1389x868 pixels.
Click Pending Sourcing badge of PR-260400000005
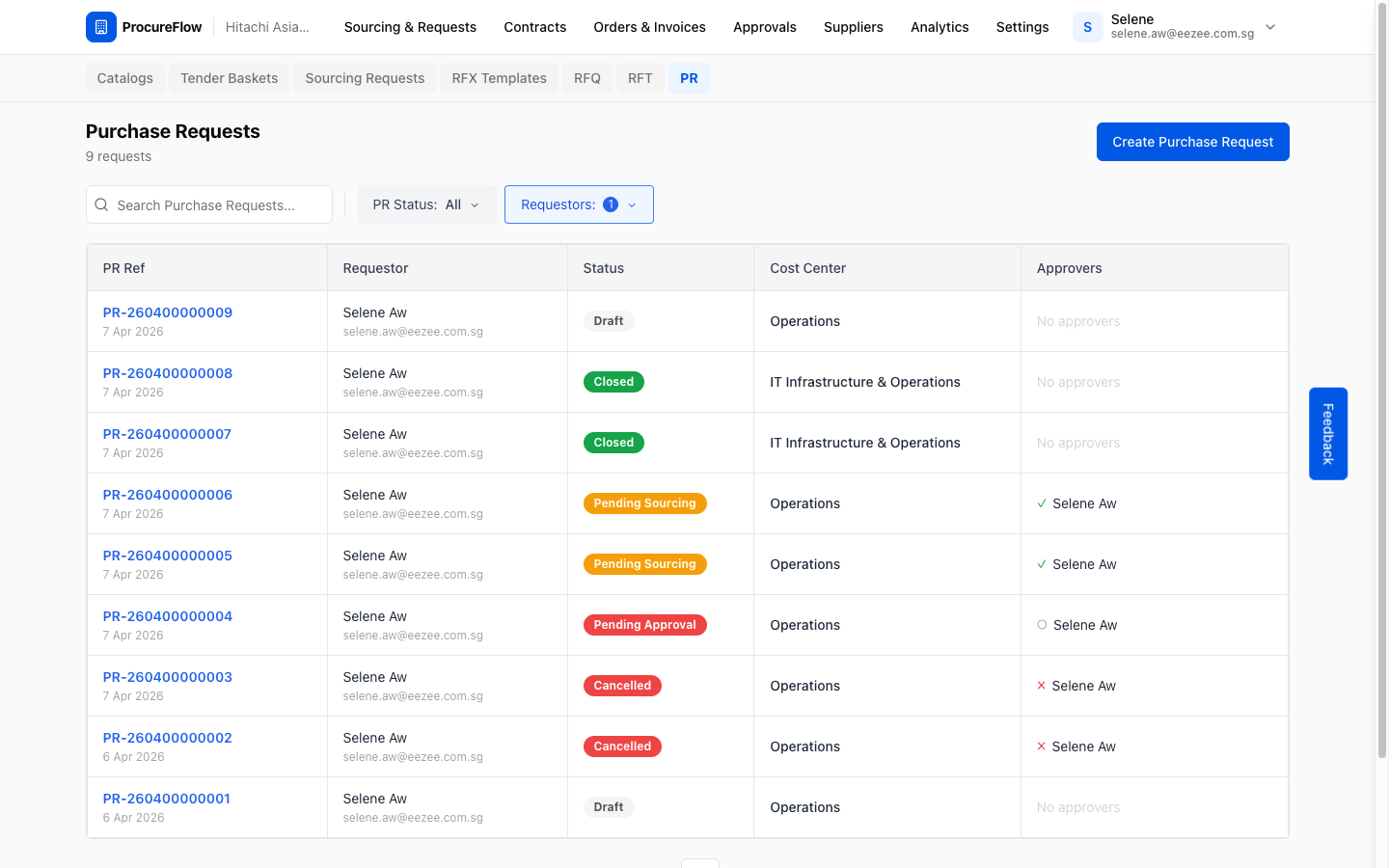(x=645, y=564)
